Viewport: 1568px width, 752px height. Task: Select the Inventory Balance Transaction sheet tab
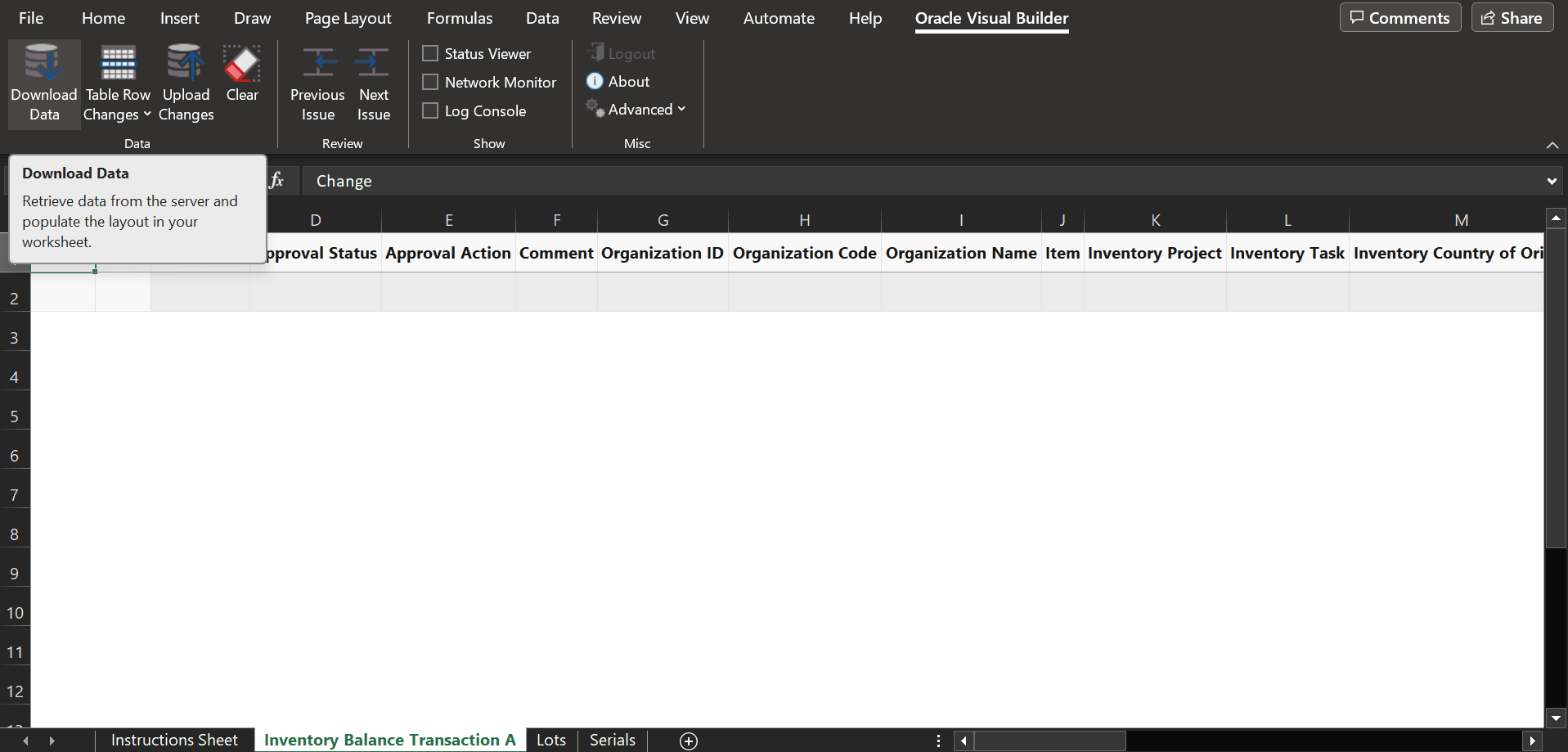390,740
